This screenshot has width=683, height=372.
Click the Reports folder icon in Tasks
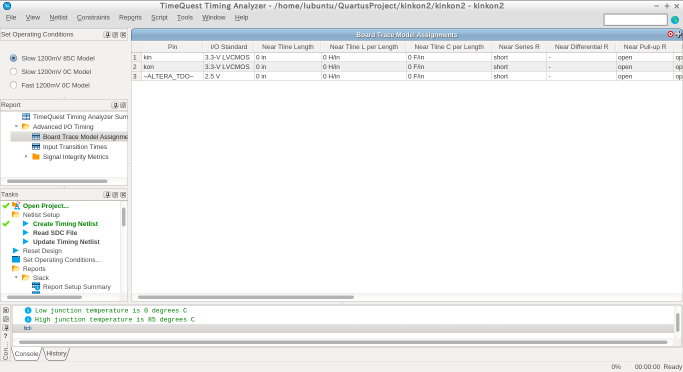point(16,269)
